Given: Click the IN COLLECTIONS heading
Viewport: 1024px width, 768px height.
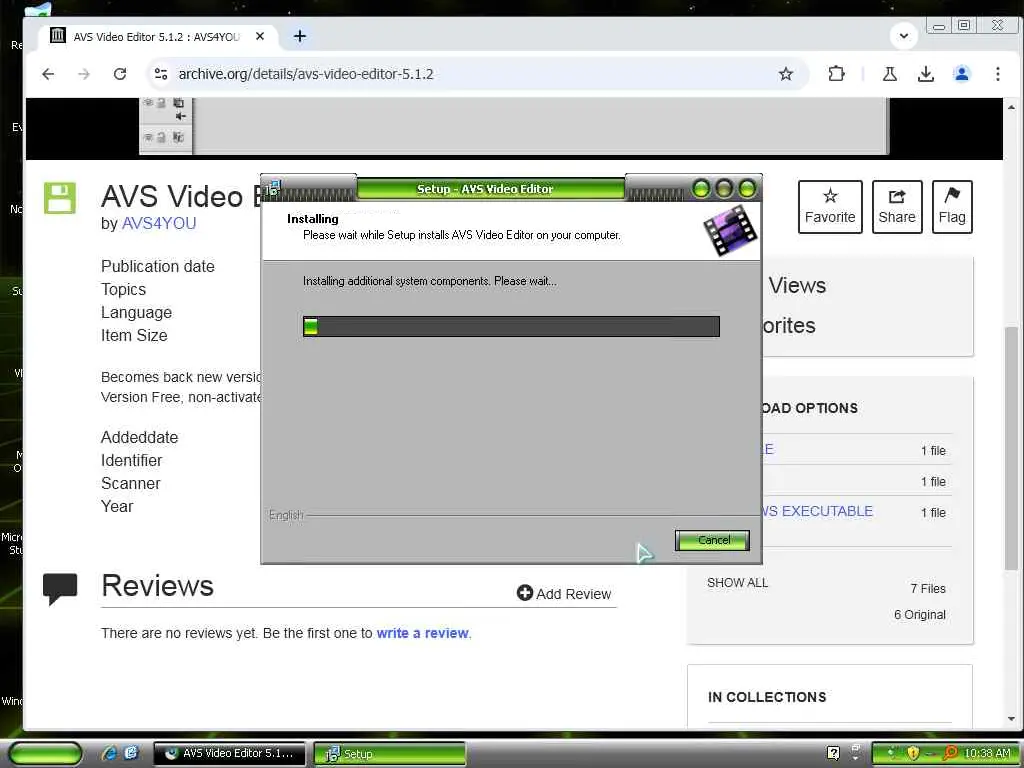Looking at the screenshot, I should click(767, 697).
